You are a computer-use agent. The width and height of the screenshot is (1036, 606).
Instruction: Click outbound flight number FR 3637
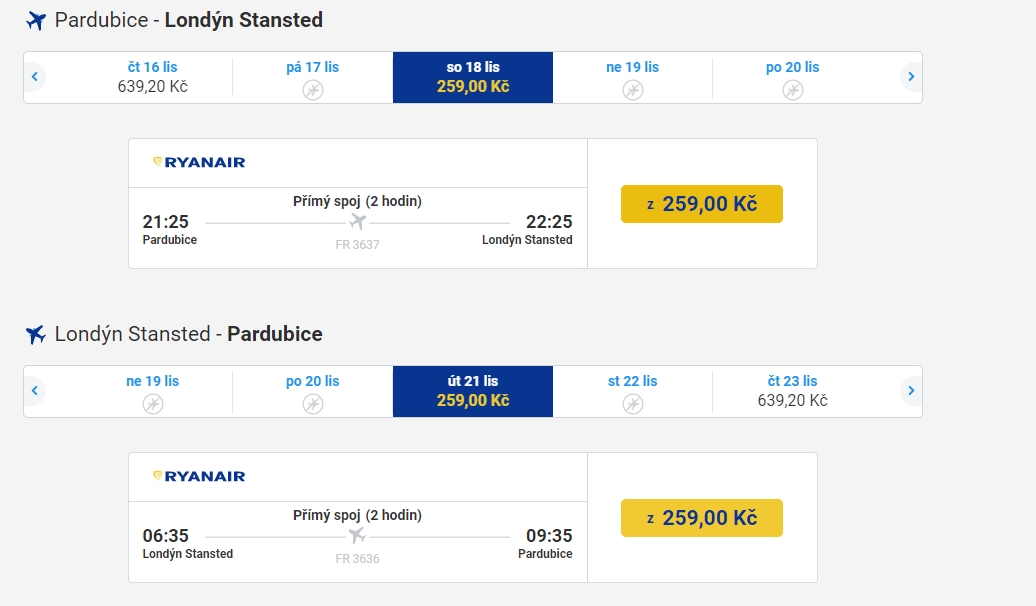(x=357, y=245)
